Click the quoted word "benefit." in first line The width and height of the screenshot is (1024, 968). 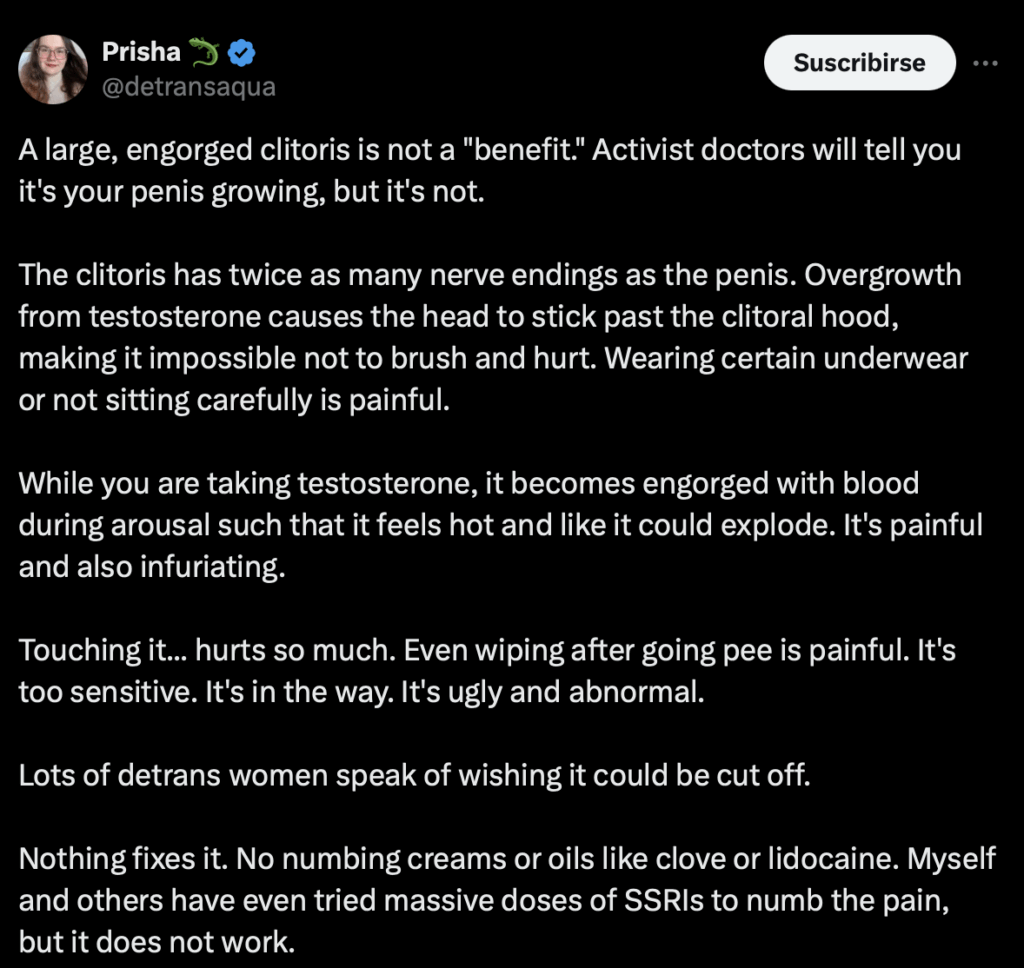pos(523,150)
